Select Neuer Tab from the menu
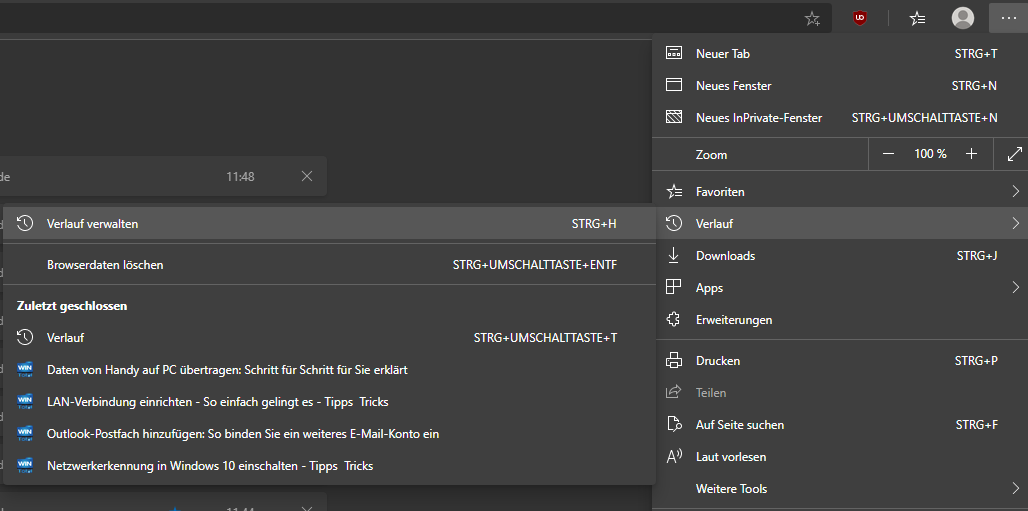Screen dimensions: 1028x511 [723, 54]
